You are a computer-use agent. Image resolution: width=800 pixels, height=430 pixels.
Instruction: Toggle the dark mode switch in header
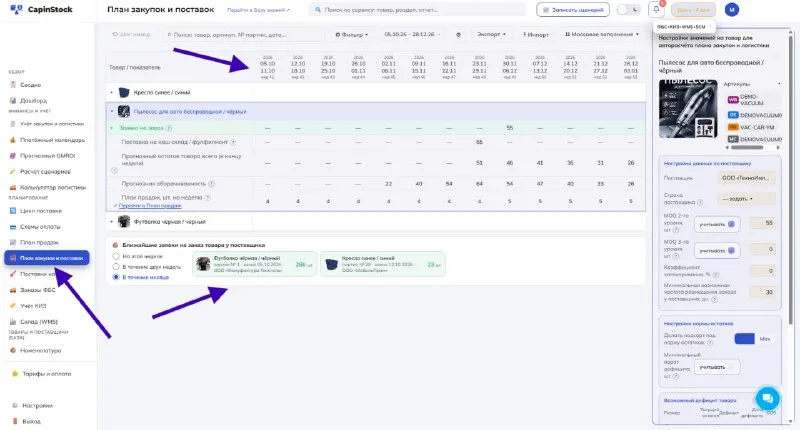coord(628,9)
